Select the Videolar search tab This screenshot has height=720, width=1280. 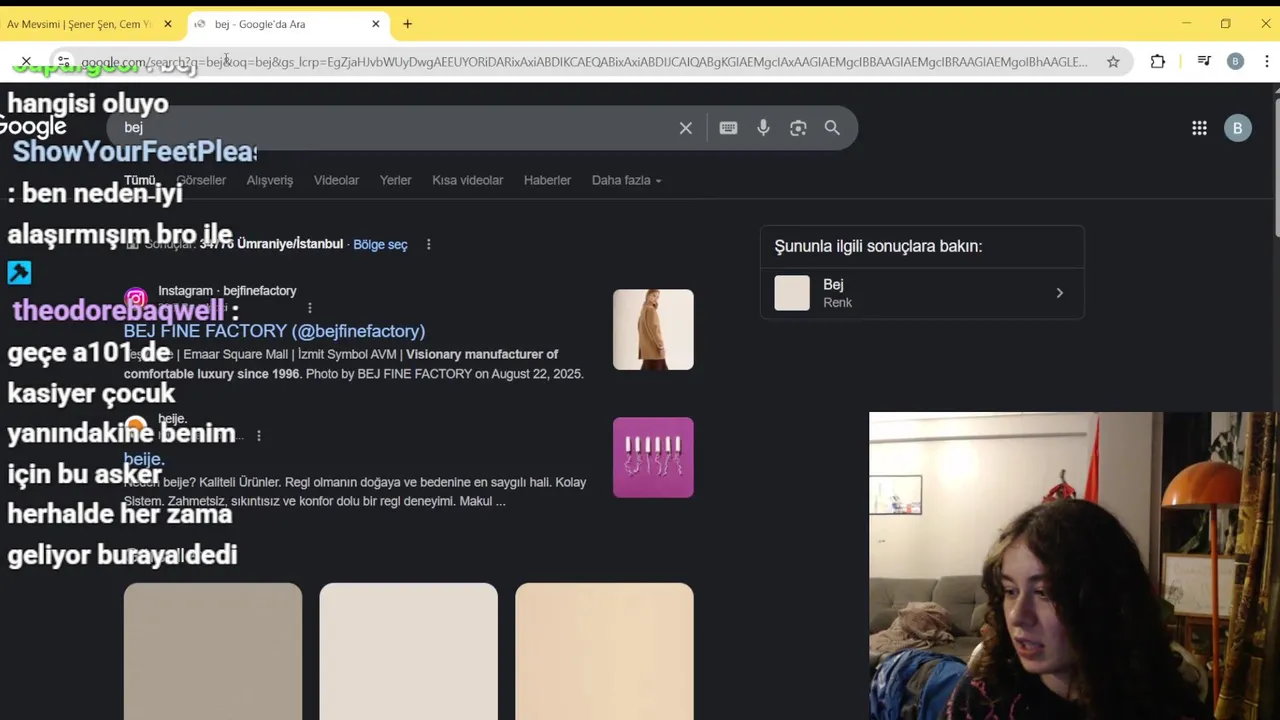pos(336,180)
